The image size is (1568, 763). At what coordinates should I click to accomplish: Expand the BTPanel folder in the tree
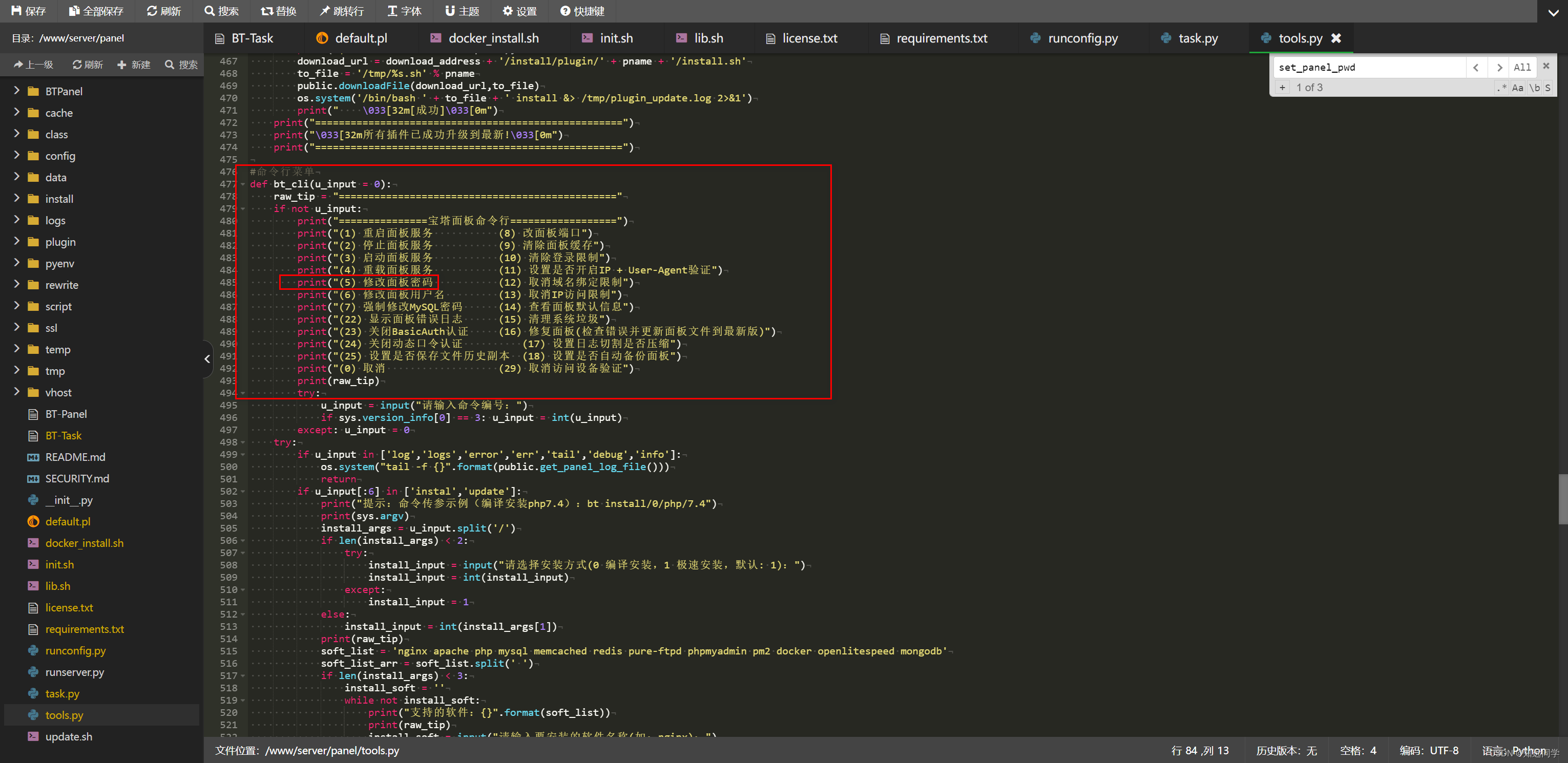pyautogui.click(x=17, y=91)
